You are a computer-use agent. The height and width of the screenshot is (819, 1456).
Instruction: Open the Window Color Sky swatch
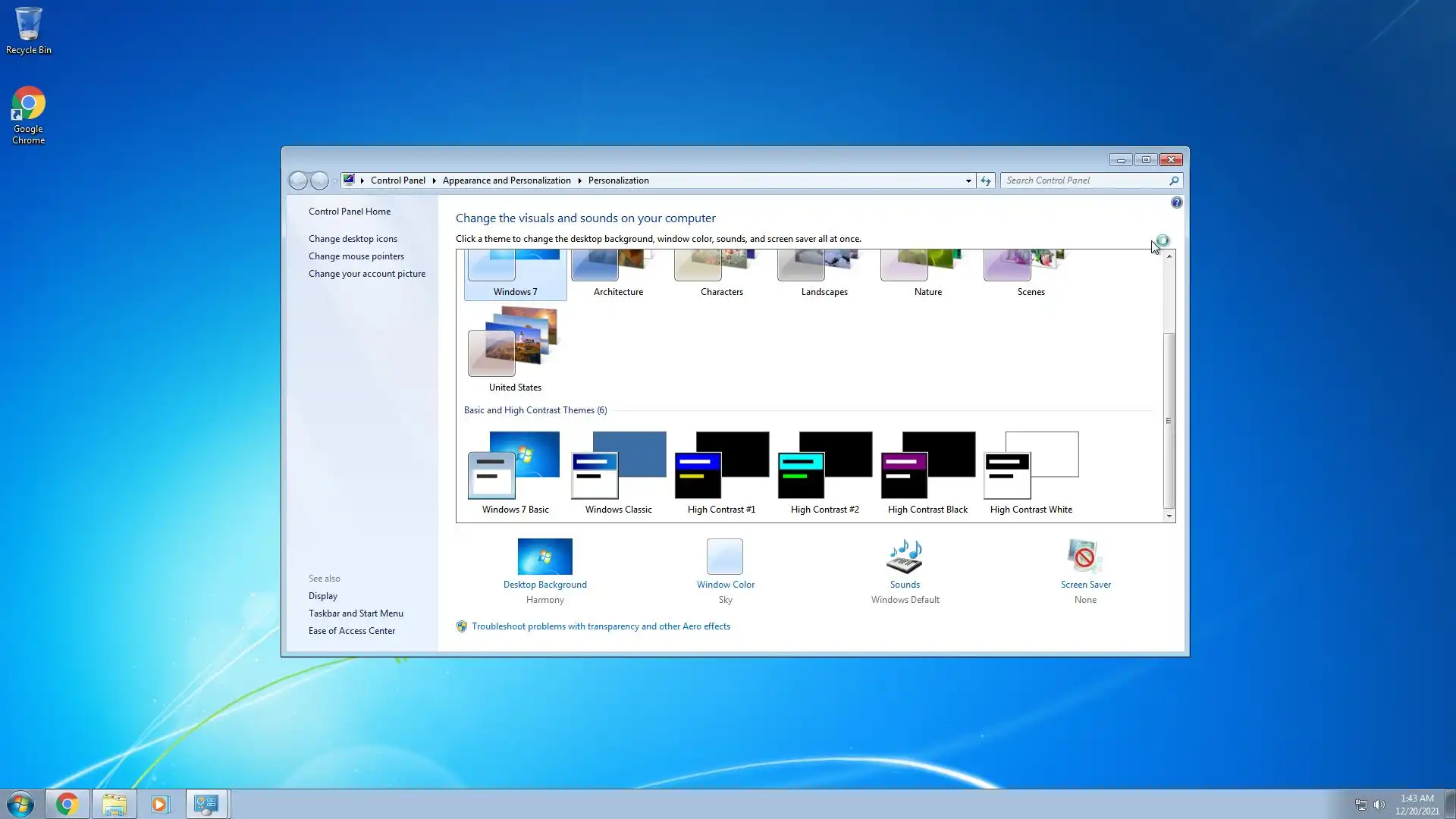tap(724, 557)
